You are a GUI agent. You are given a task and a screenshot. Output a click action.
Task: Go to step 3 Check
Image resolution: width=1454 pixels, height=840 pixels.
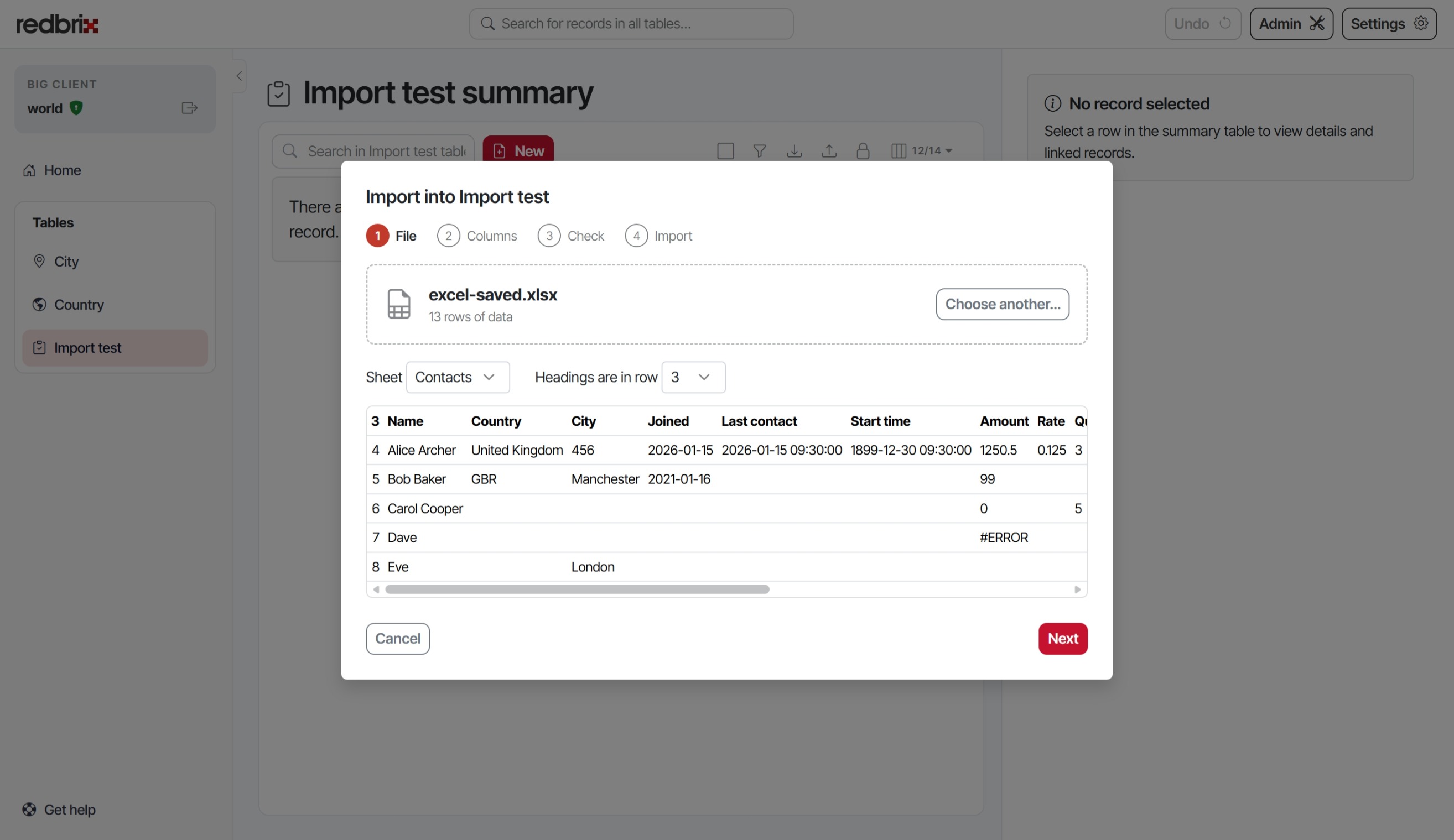(x=570, y=236)
